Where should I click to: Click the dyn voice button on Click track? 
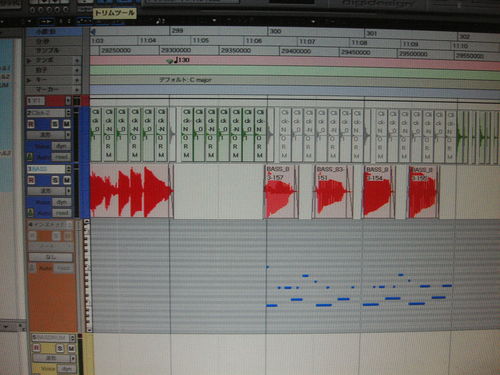pos(62,146)
